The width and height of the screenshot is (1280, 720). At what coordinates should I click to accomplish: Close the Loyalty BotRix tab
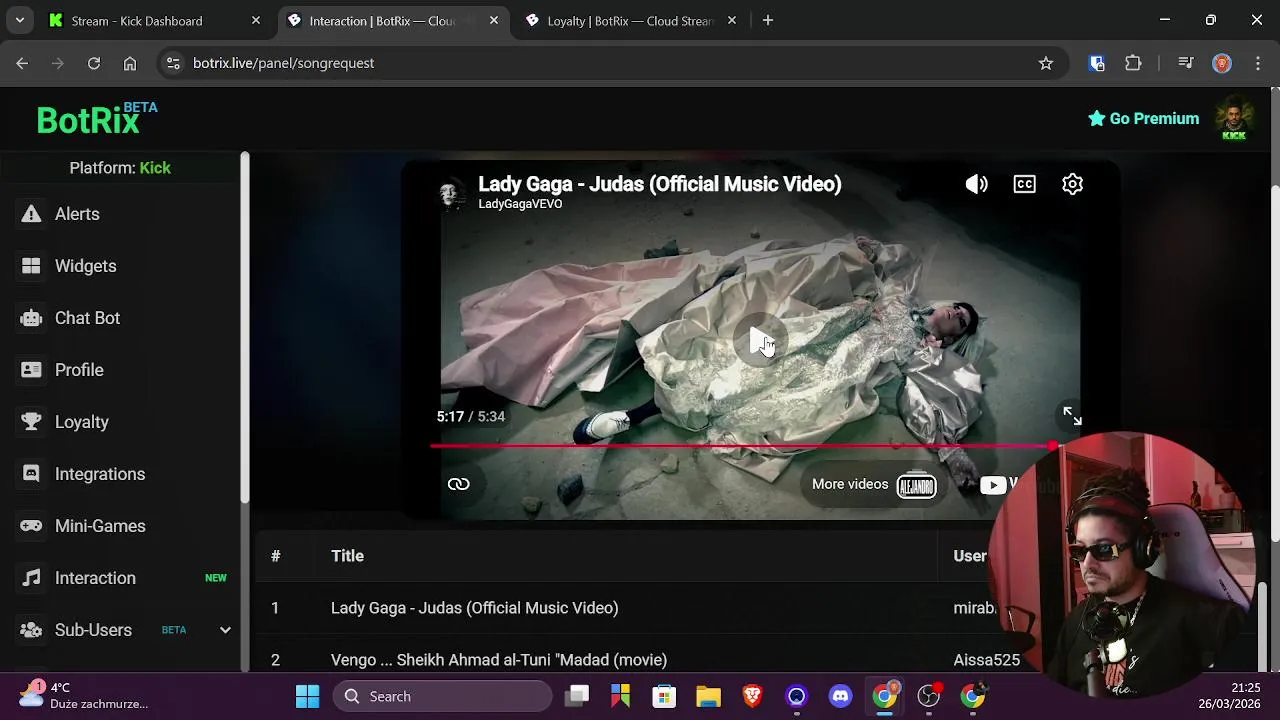732,20
